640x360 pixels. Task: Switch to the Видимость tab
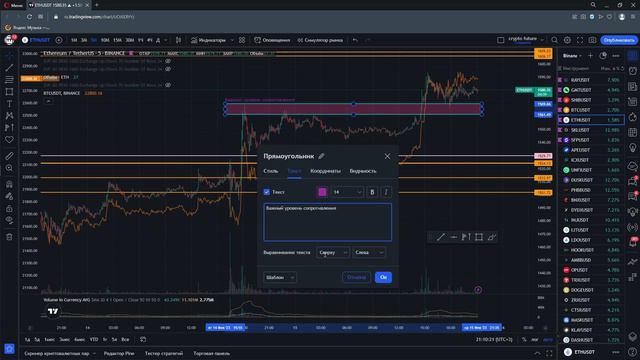tap(363, 171)
